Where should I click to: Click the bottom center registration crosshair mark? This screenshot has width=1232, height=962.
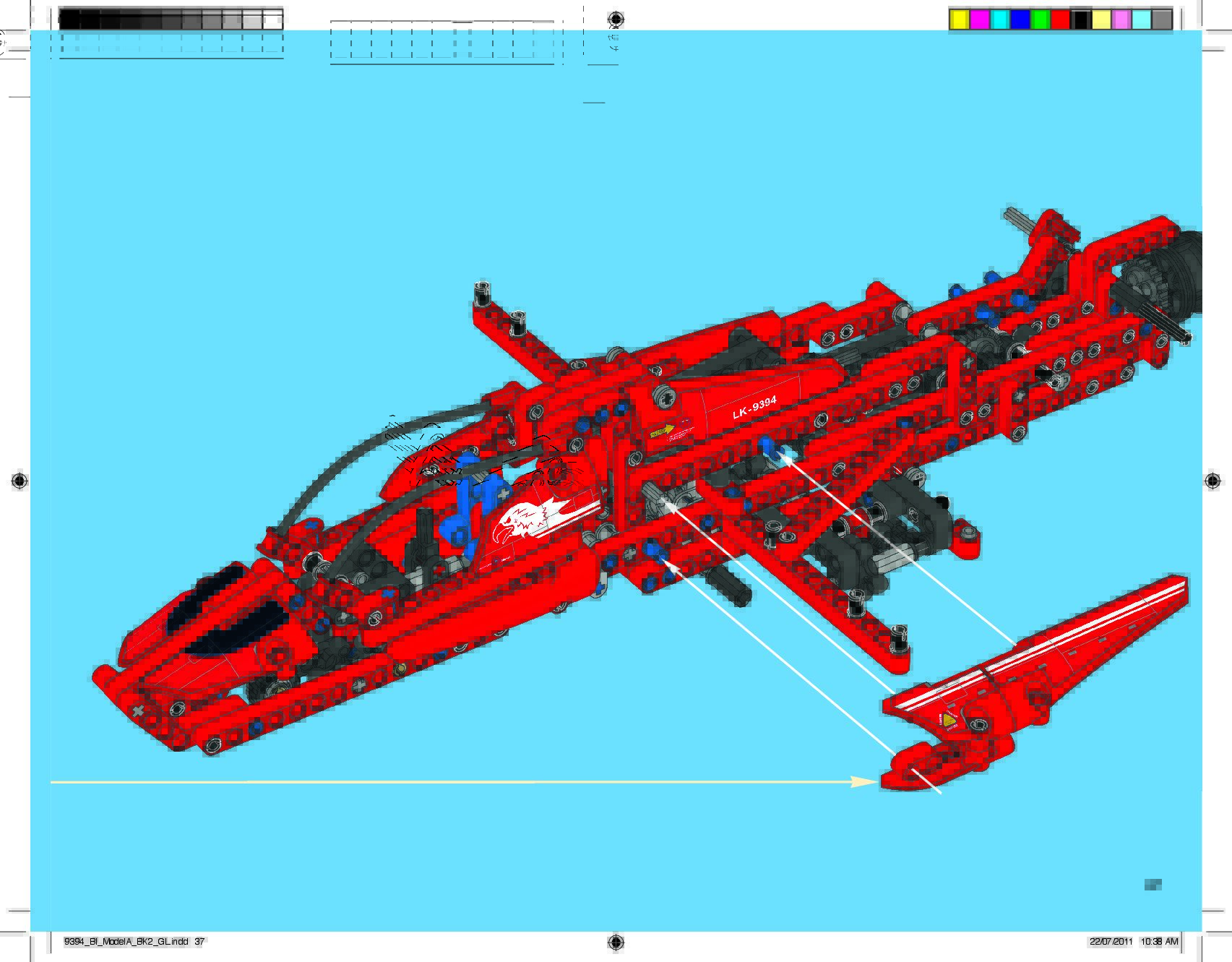(x=615, y=941)
